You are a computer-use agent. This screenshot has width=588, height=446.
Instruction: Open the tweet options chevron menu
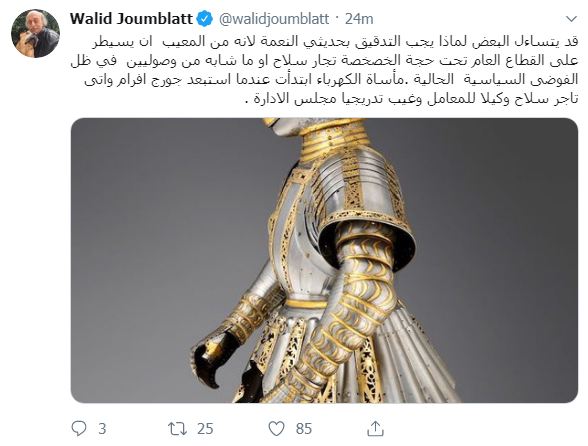[x=571, y=19]
